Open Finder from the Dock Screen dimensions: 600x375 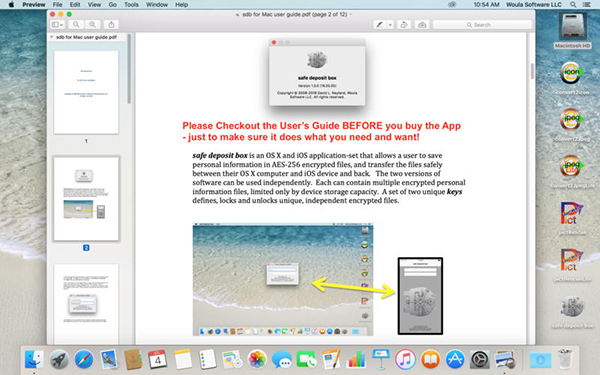pos(34,359)
